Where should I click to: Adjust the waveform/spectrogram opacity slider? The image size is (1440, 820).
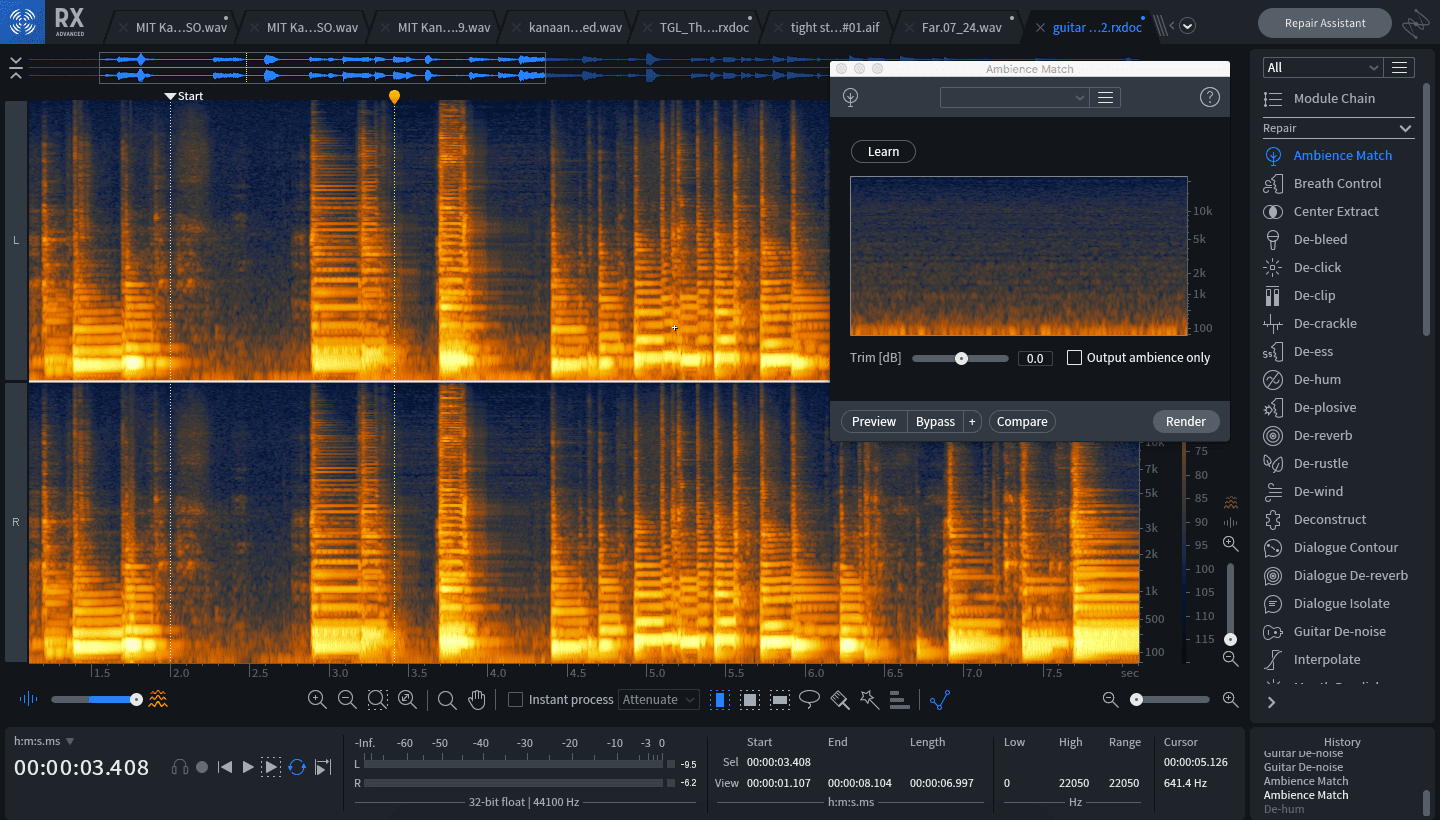(x=95, y=699)
